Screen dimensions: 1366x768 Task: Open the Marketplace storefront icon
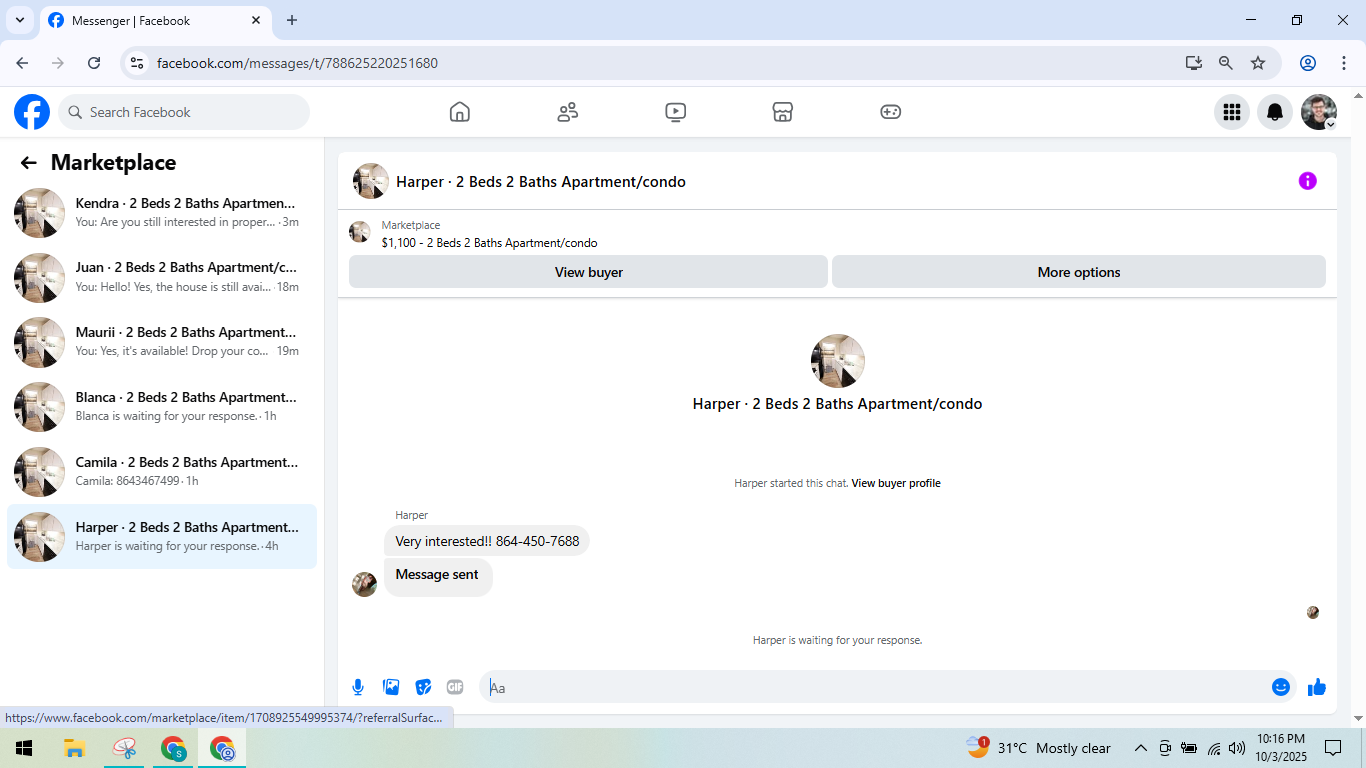783,112
